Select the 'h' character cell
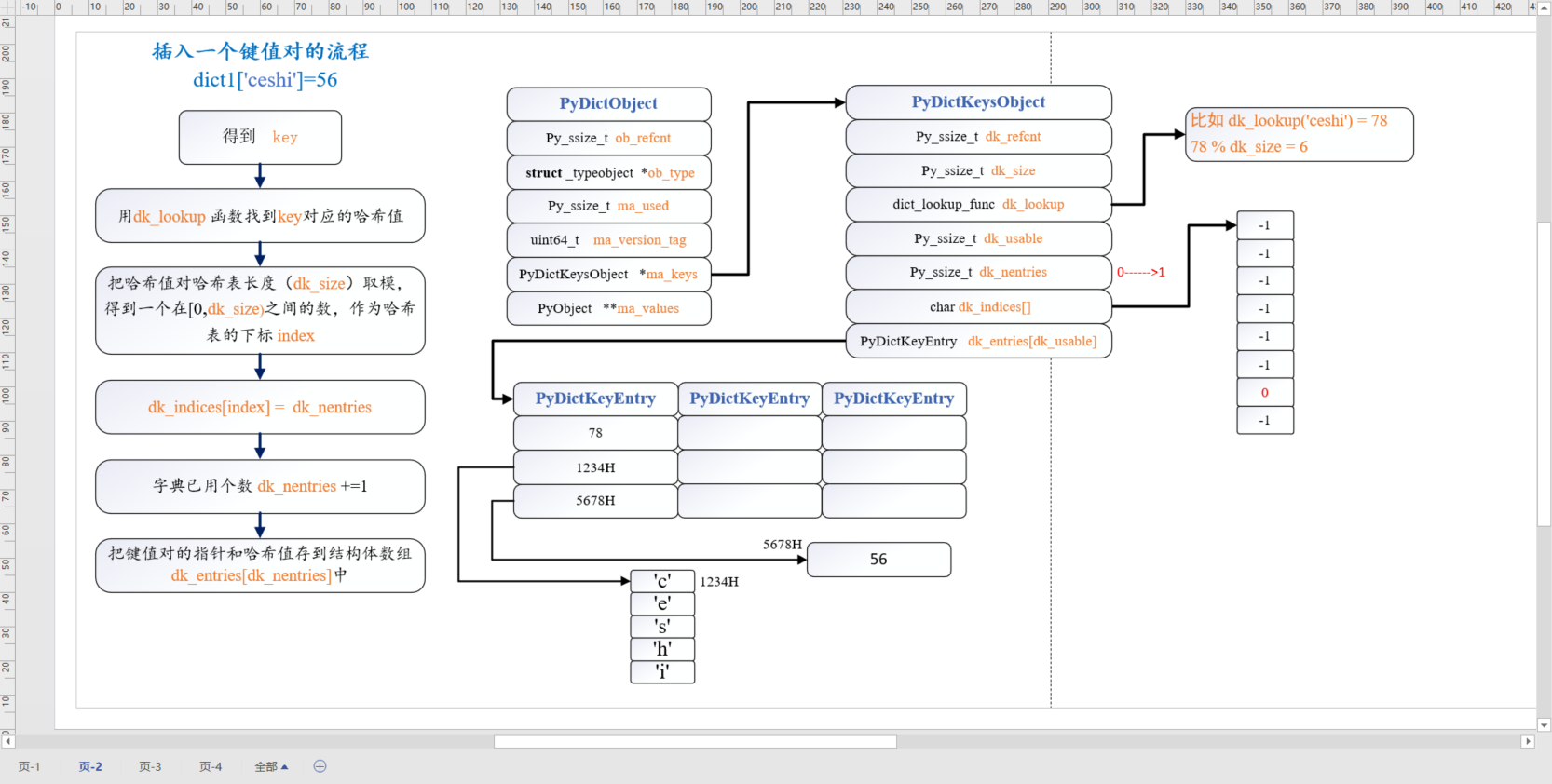Screen dimensions: 1552x784 click(x=662, y=649)
